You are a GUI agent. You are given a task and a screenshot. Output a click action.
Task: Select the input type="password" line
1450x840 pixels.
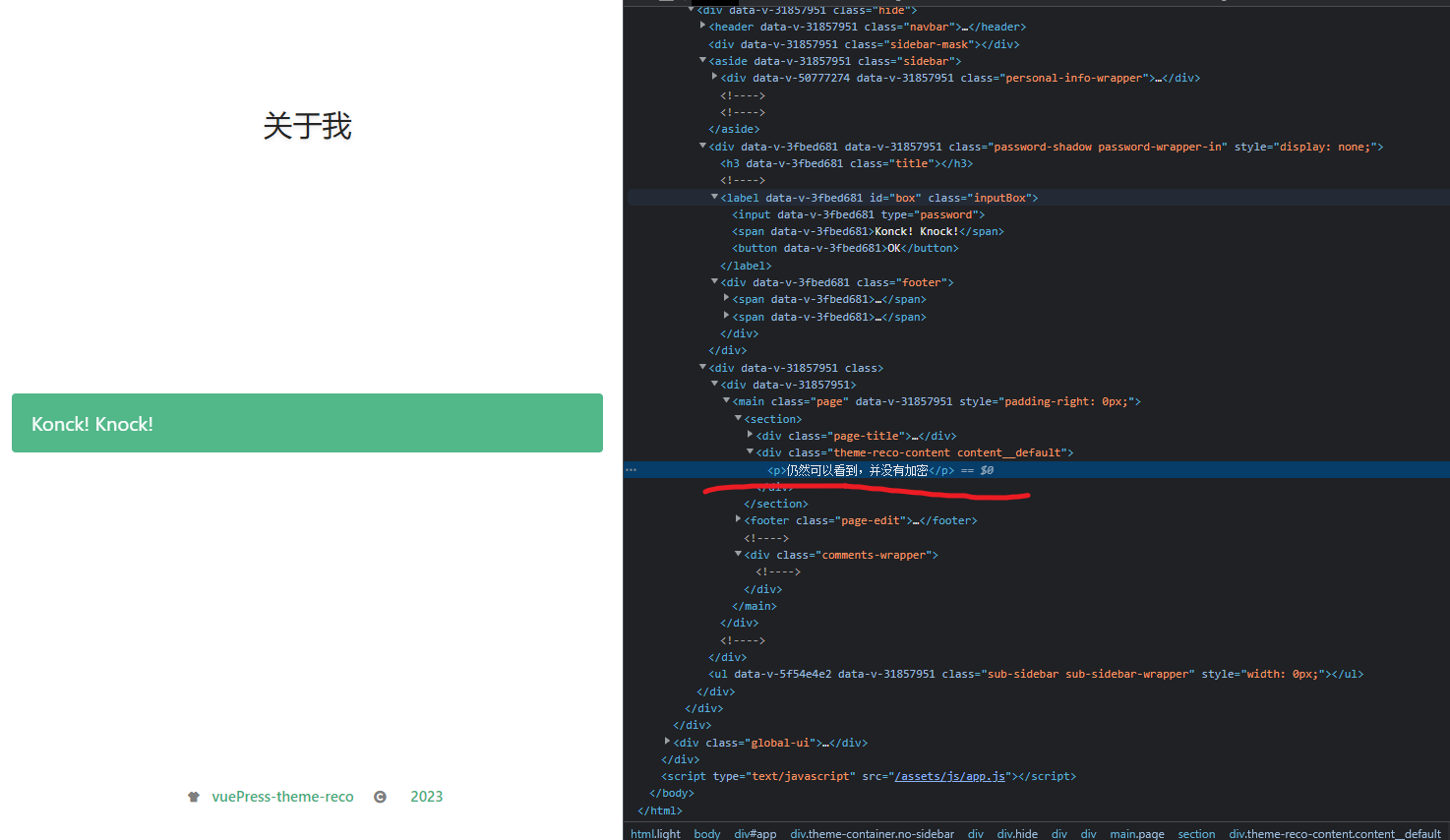858,214
